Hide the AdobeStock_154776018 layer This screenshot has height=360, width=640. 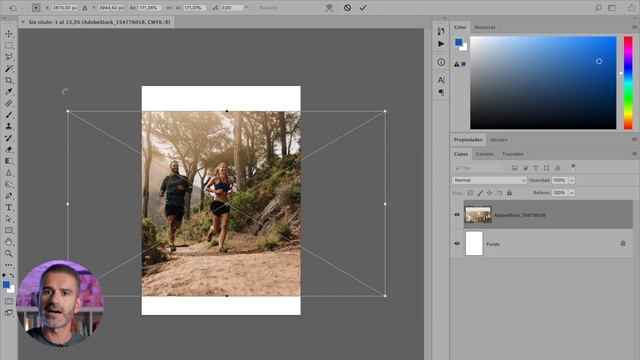457,214
